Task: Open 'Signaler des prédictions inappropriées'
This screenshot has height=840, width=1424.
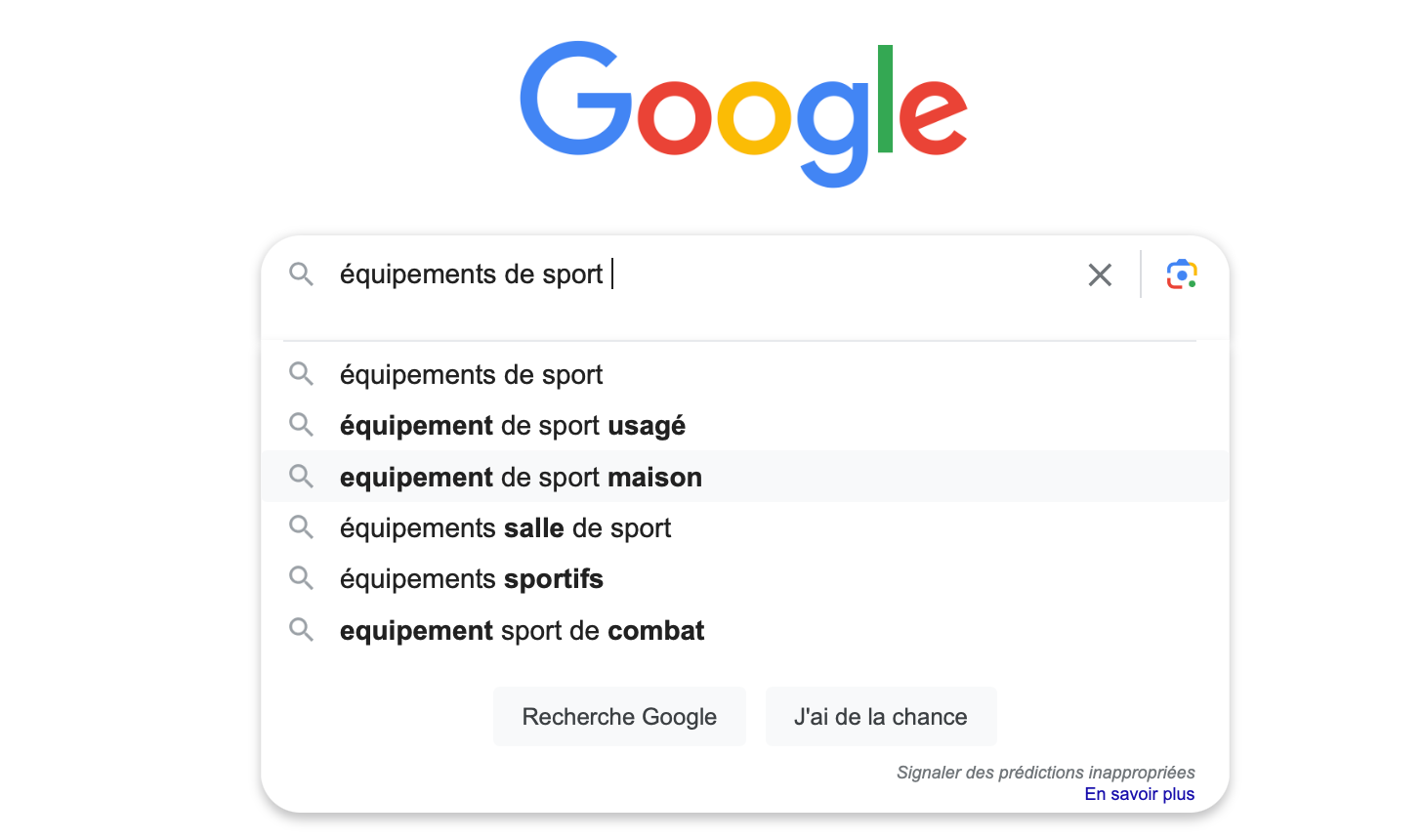Action: tap(1045, 773)
